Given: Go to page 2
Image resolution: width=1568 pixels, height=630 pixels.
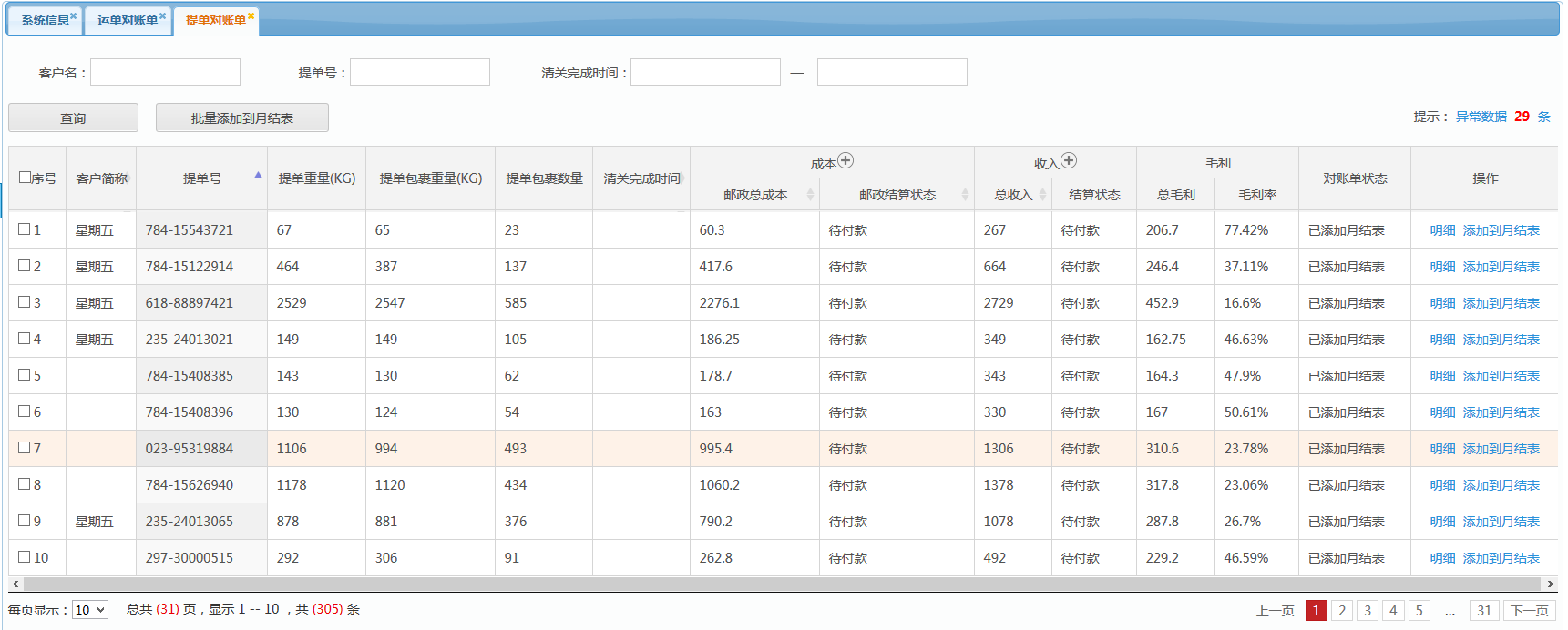Looking at the screenshot, I should pyautogui.click(x=1341, y=611).
